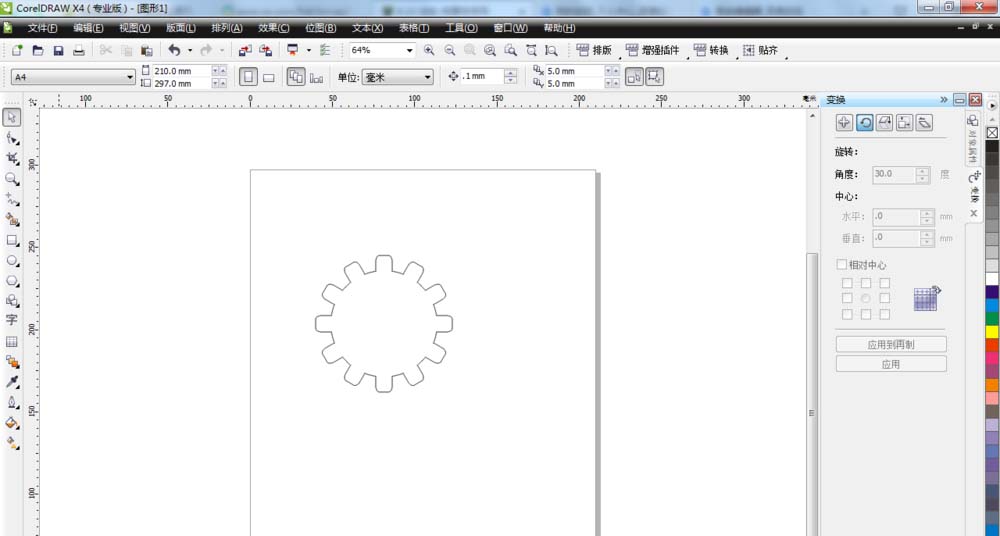Select landscape page orientation
The image size is (1000, 536).
269,77
